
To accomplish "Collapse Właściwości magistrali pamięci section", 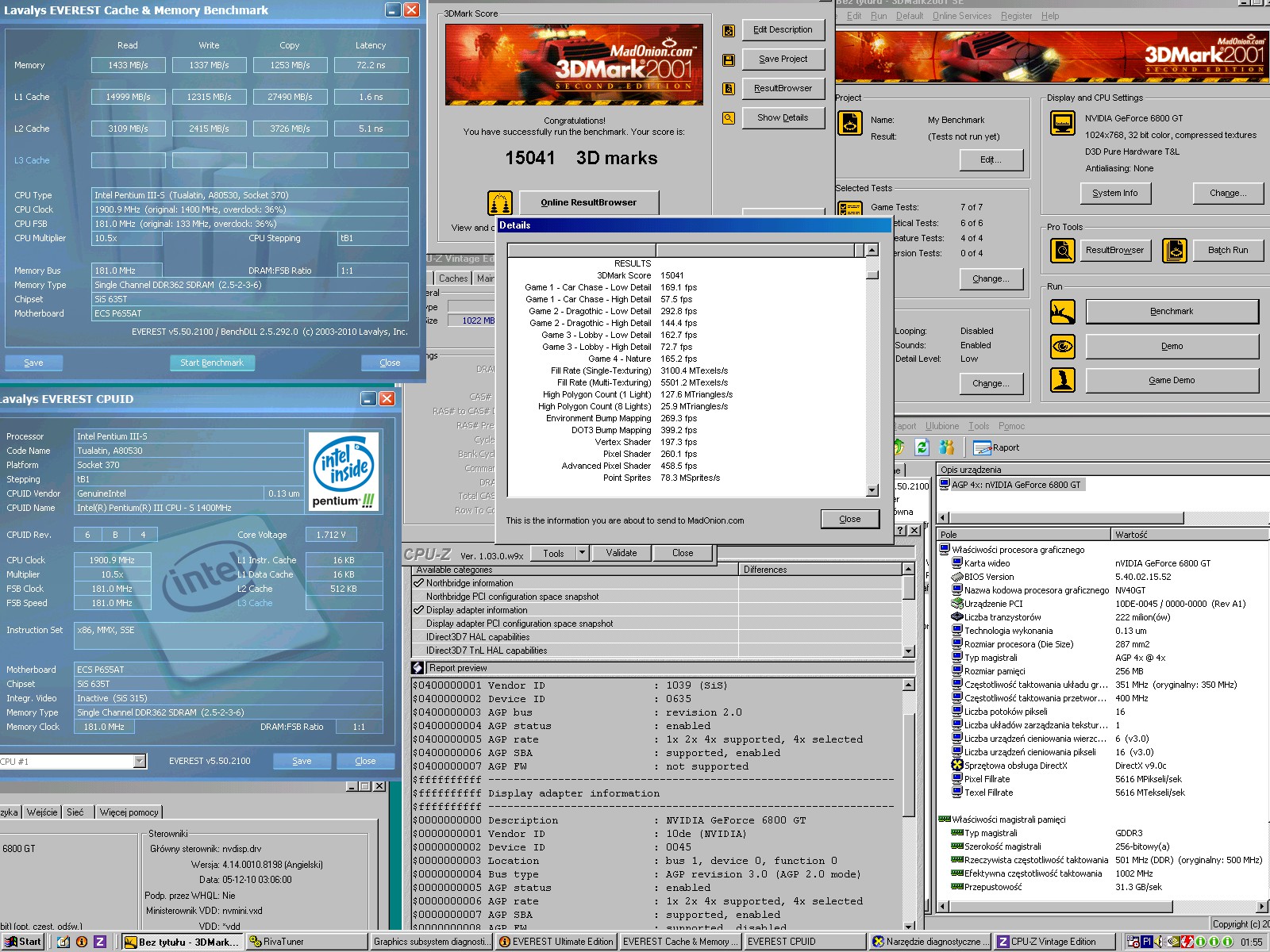I will tap(945, 820).
